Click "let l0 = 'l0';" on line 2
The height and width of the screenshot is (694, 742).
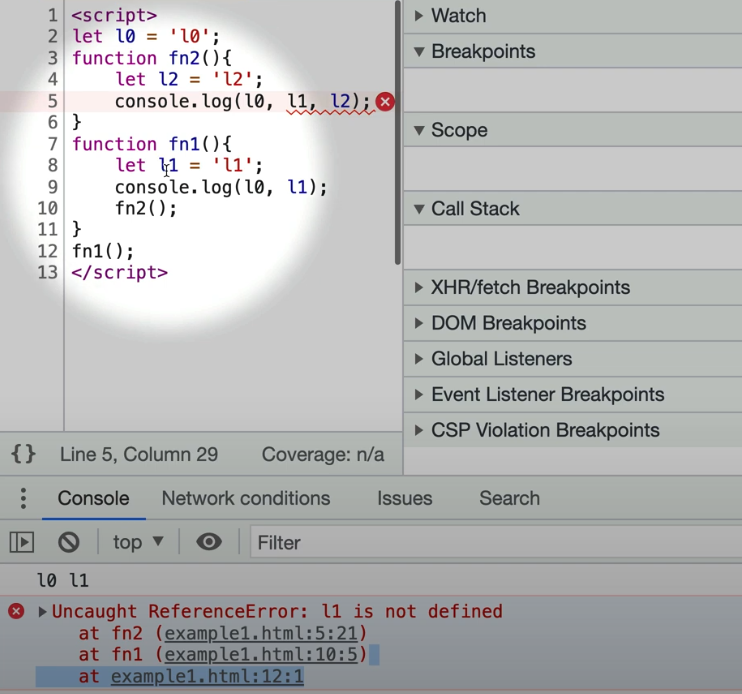click(146, 36)
